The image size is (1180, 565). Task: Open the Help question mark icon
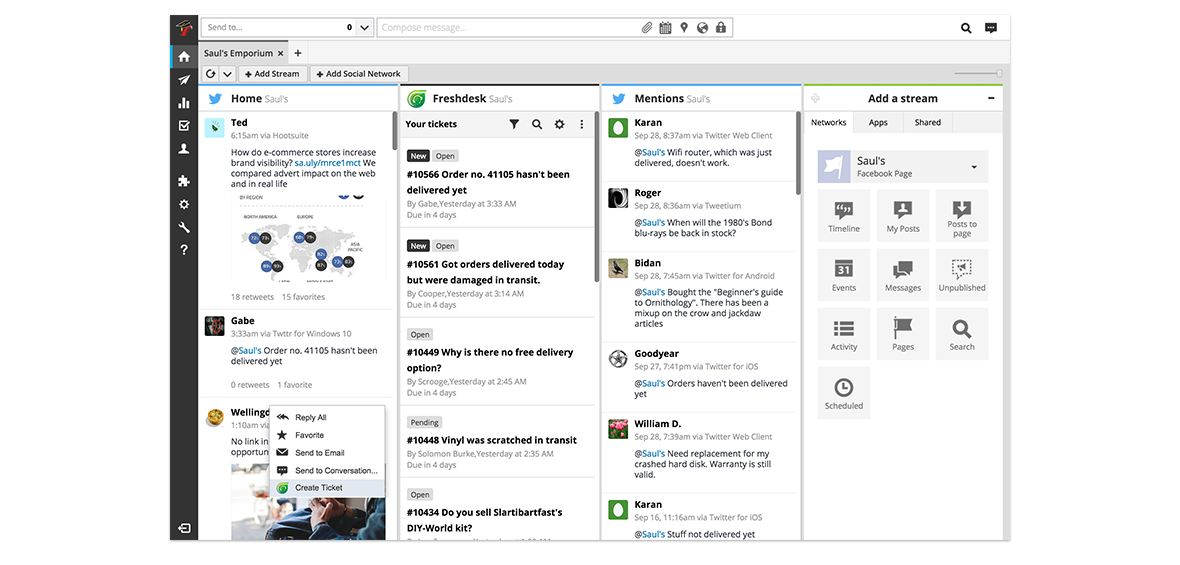184,250
